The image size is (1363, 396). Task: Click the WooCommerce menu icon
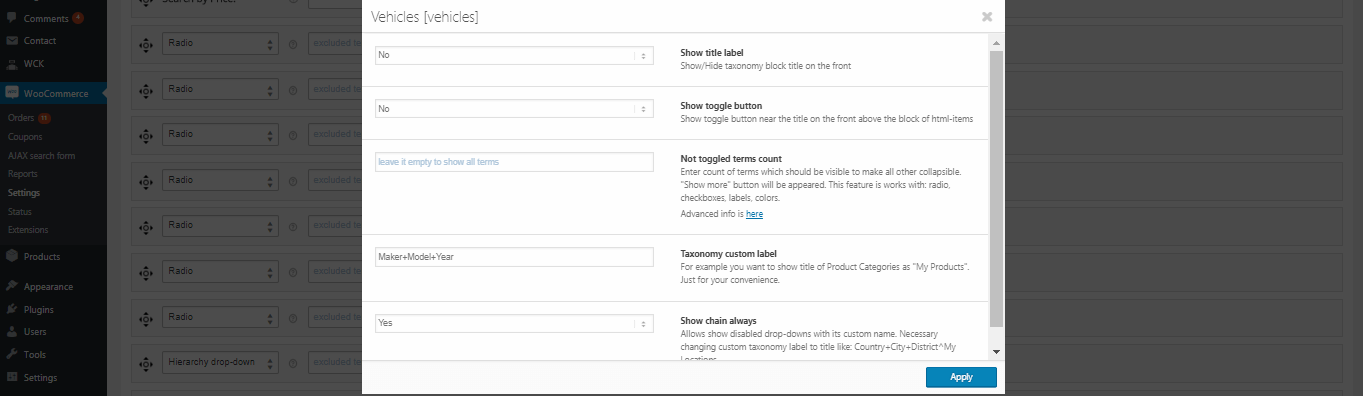tap(12, 94)
